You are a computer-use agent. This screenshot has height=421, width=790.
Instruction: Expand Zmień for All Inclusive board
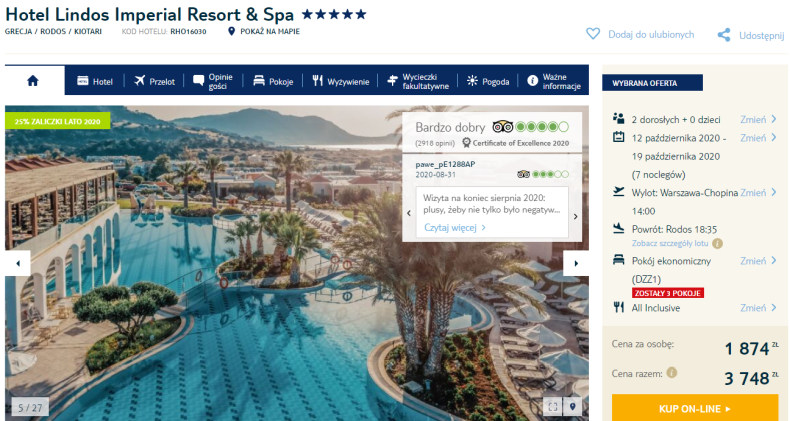click(758, 308)
